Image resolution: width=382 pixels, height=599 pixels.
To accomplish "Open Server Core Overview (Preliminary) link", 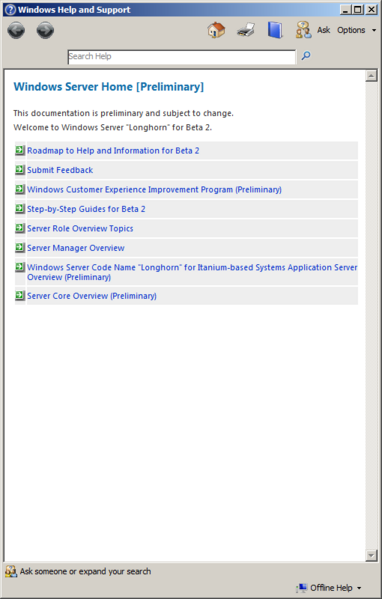I will point(92,296).
